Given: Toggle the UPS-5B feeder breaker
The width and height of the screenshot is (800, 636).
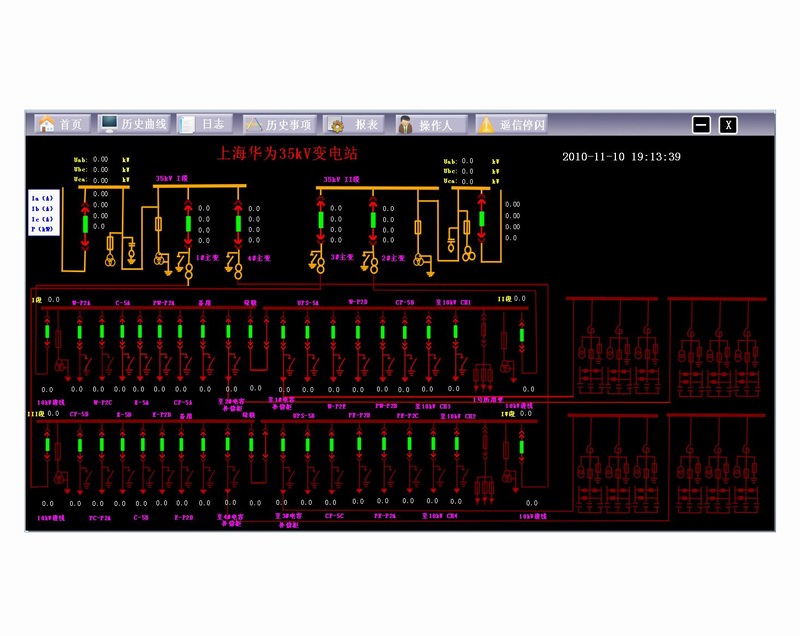Looking at the screenshot, I should (307, 445).
